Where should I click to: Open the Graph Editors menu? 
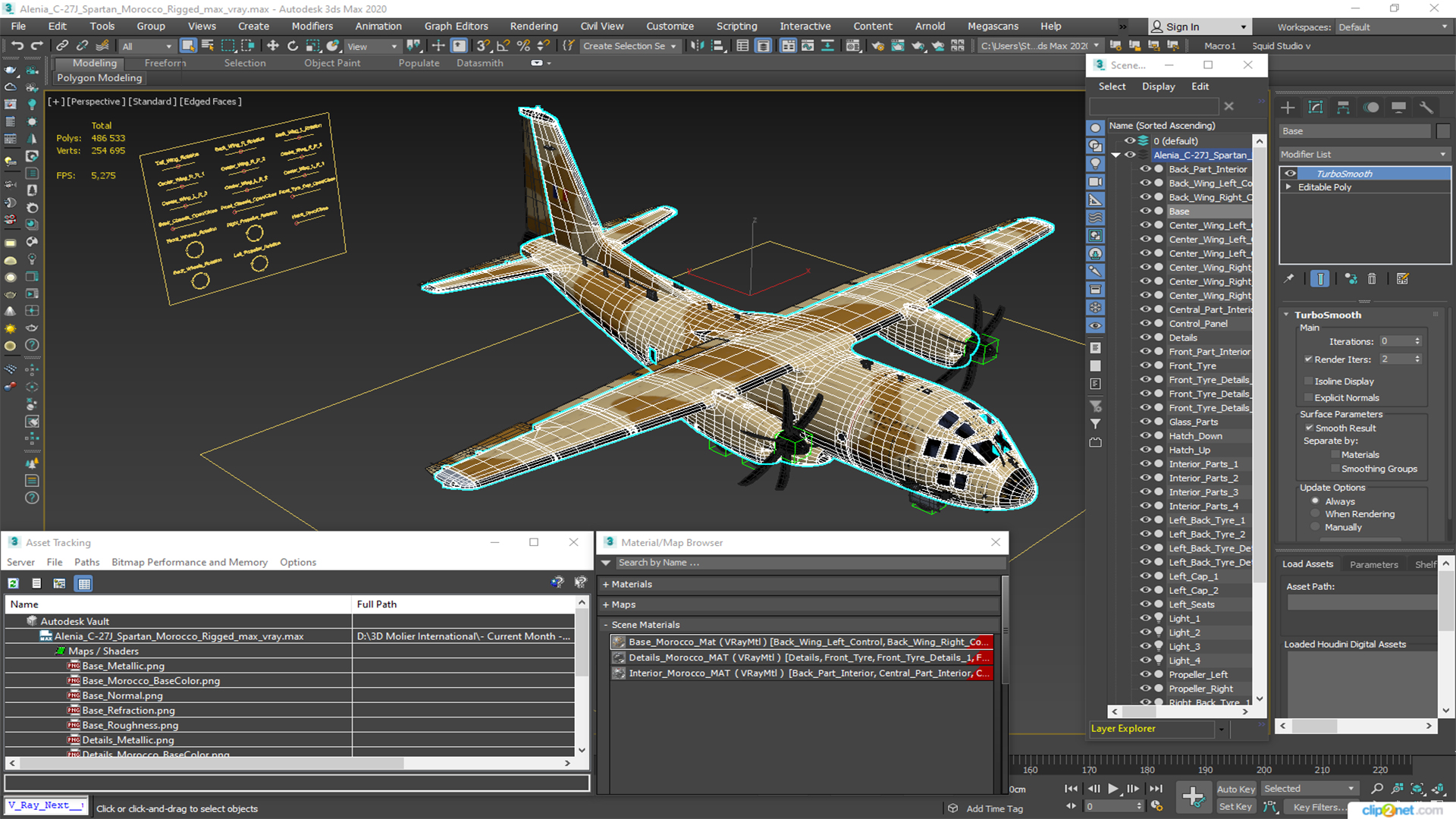[x=456, y=26]
